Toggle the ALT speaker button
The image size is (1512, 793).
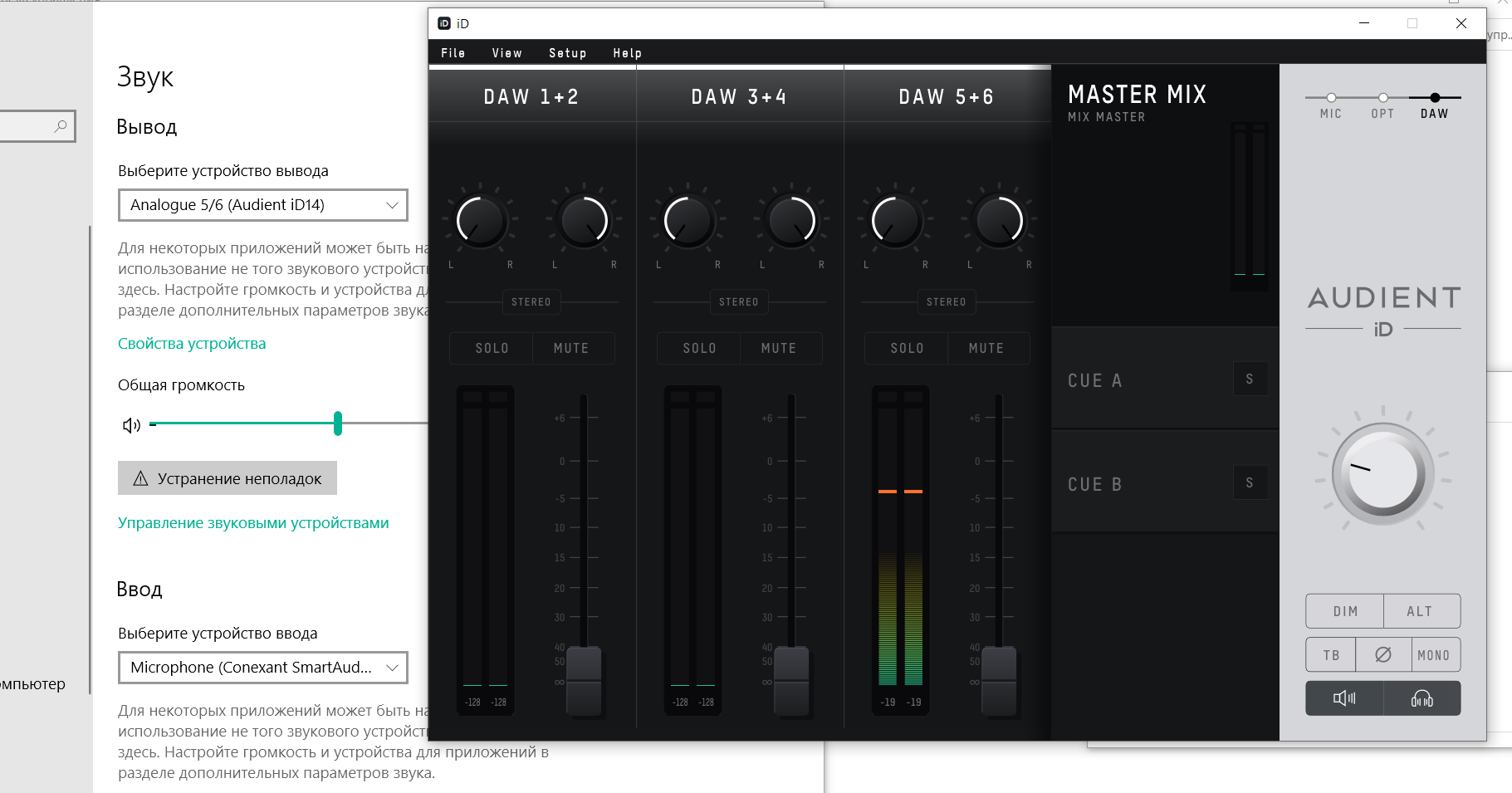coord(1421,611)
